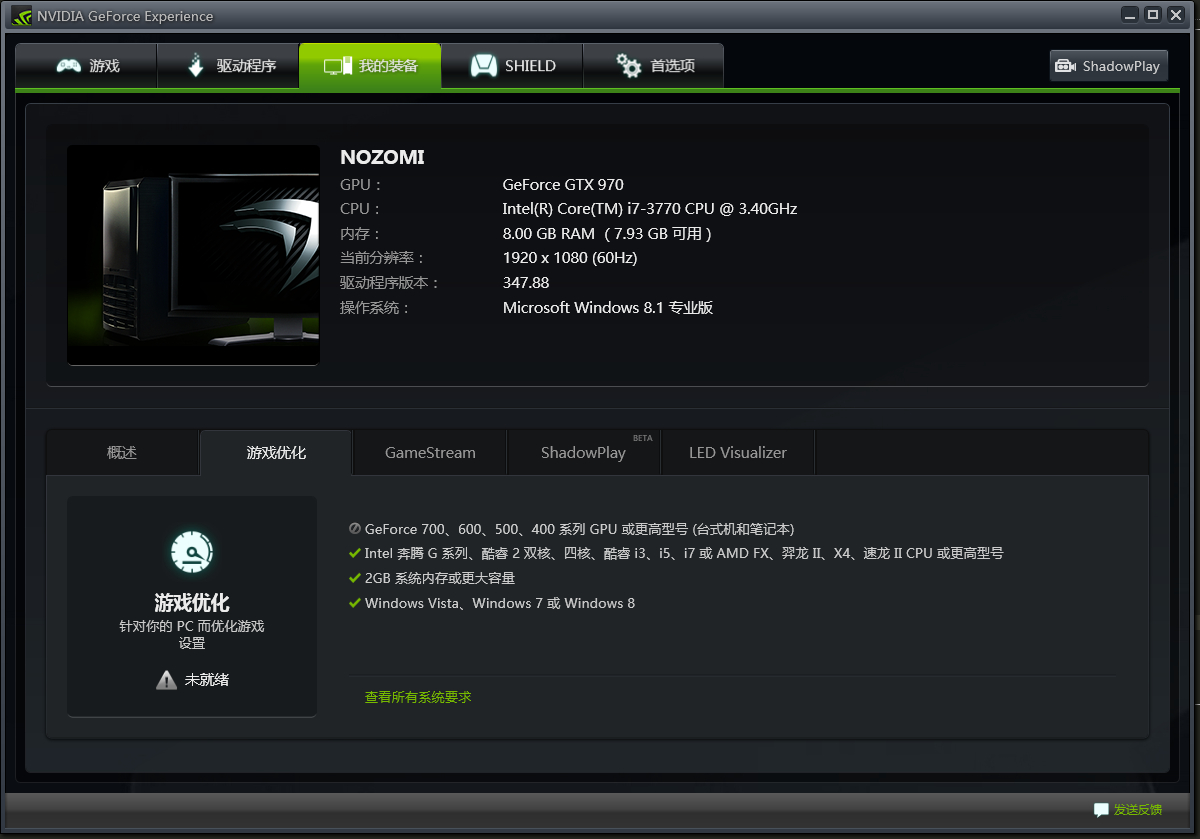Click the 8.00 GB RAM memory value
The width and height of the screenshot is (1200, 839).
coord(607,233)
